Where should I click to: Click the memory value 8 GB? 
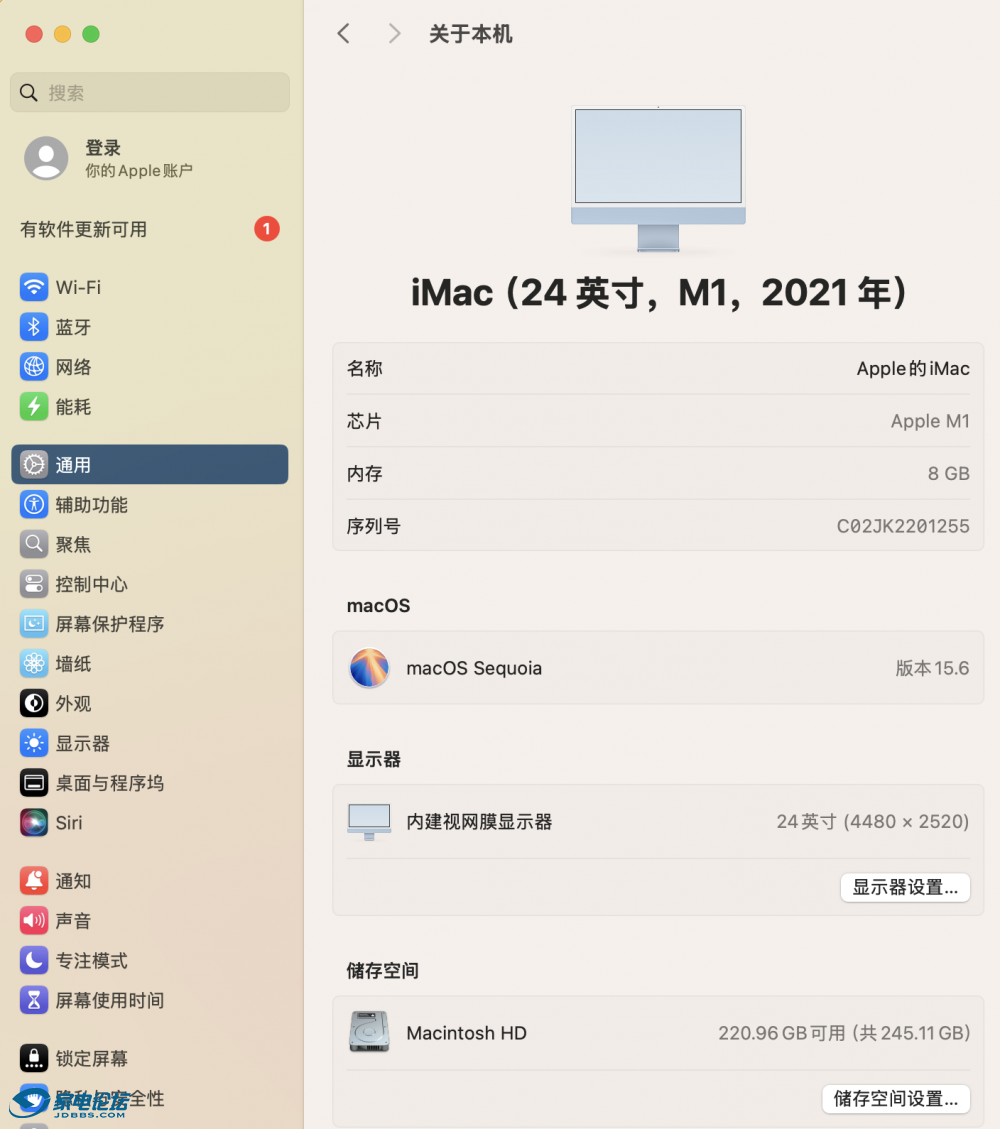(x=948, y=474)
